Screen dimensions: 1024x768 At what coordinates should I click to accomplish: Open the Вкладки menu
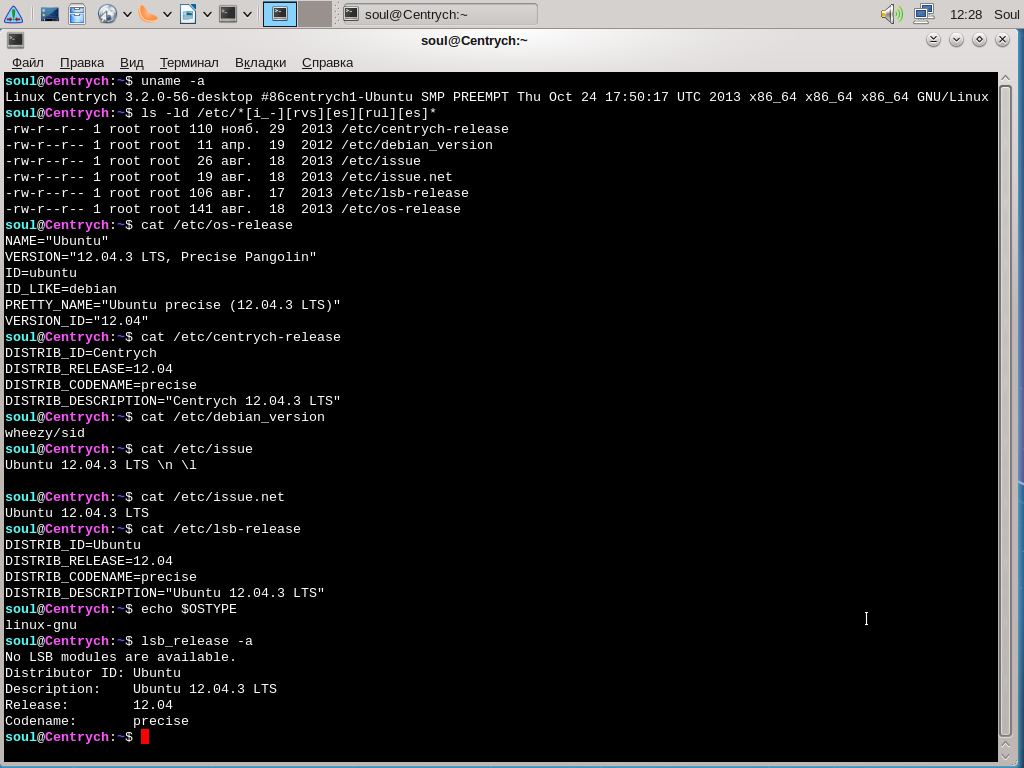[260, 63]
